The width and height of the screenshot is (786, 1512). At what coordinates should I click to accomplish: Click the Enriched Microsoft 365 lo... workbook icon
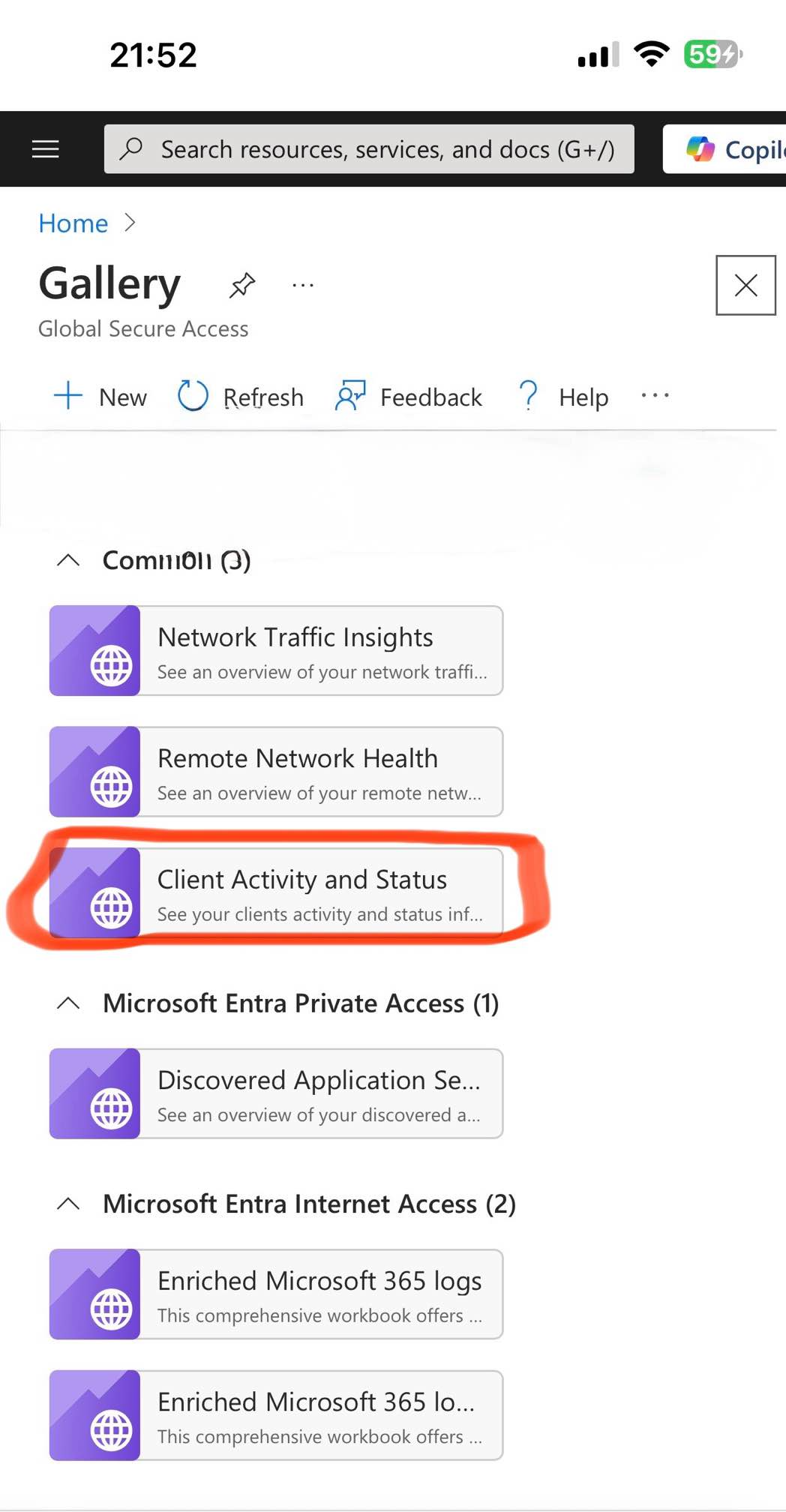coord(94,1415)
